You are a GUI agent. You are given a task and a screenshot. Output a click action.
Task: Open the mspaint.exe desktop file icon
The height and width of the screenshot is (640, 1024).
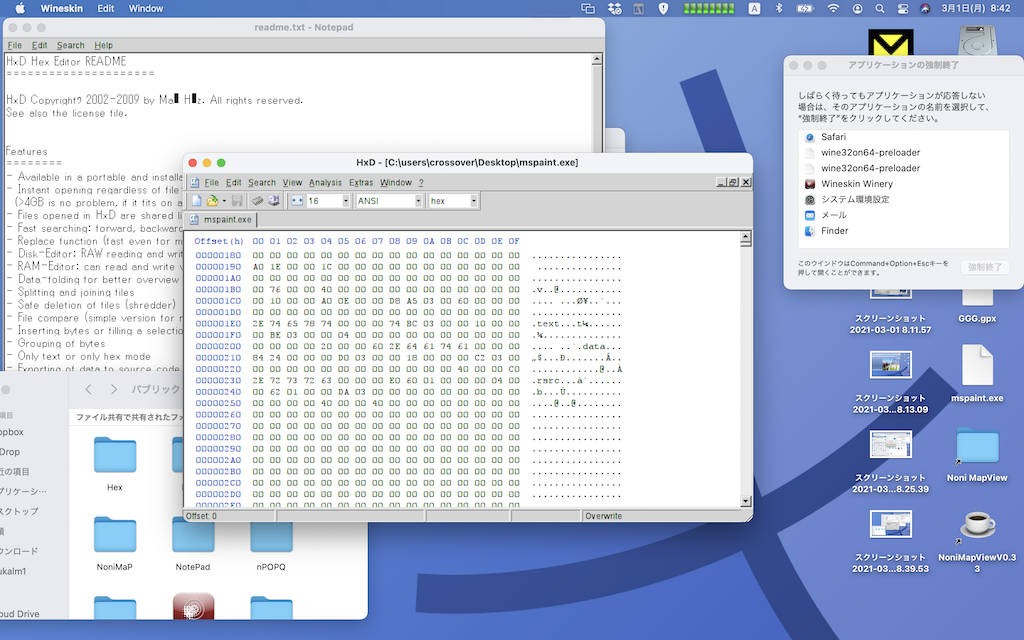click(x=977, y=366)
